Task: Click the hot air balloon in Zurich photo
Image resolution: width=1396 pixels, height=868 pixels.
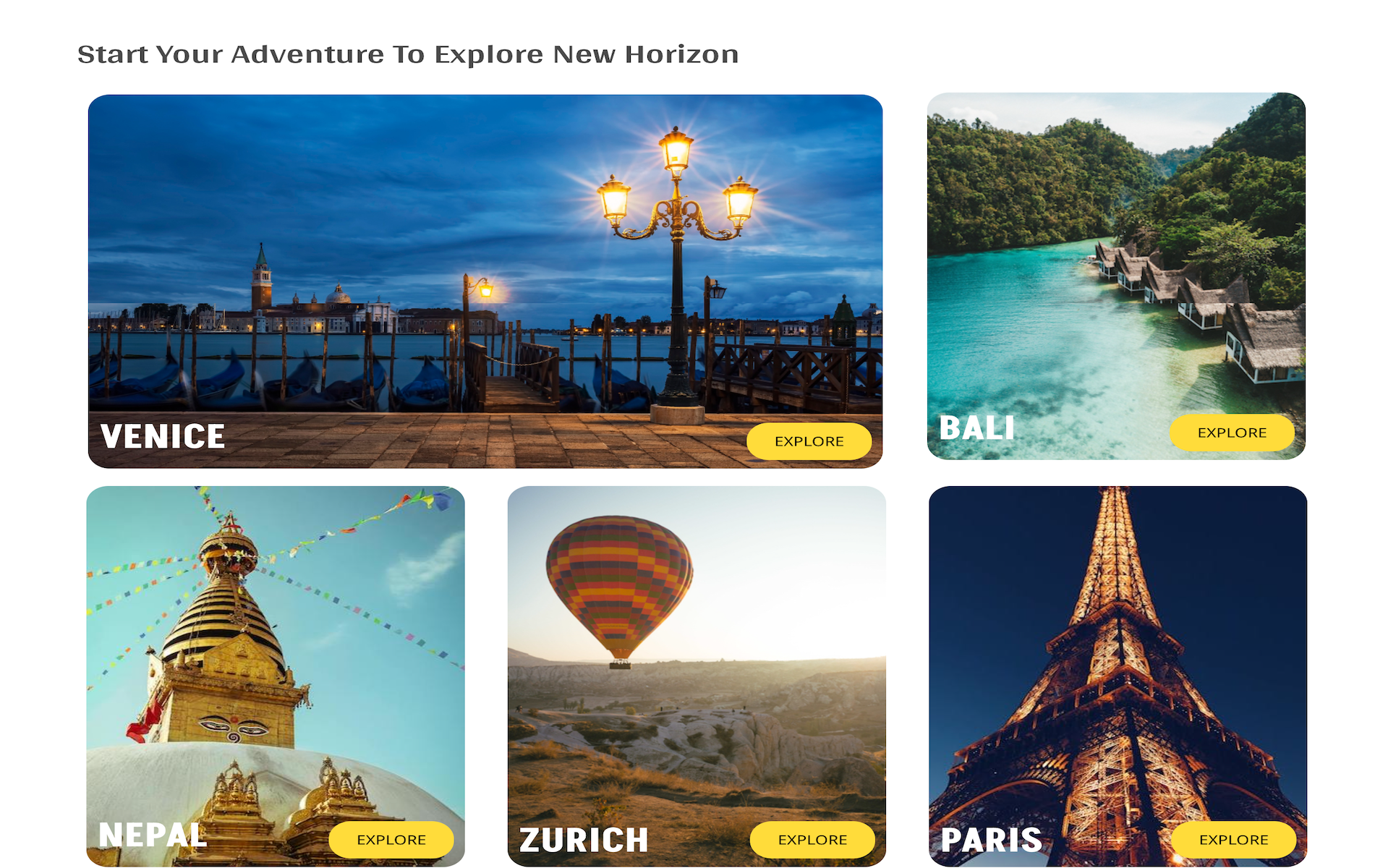Action: [619, 591]
